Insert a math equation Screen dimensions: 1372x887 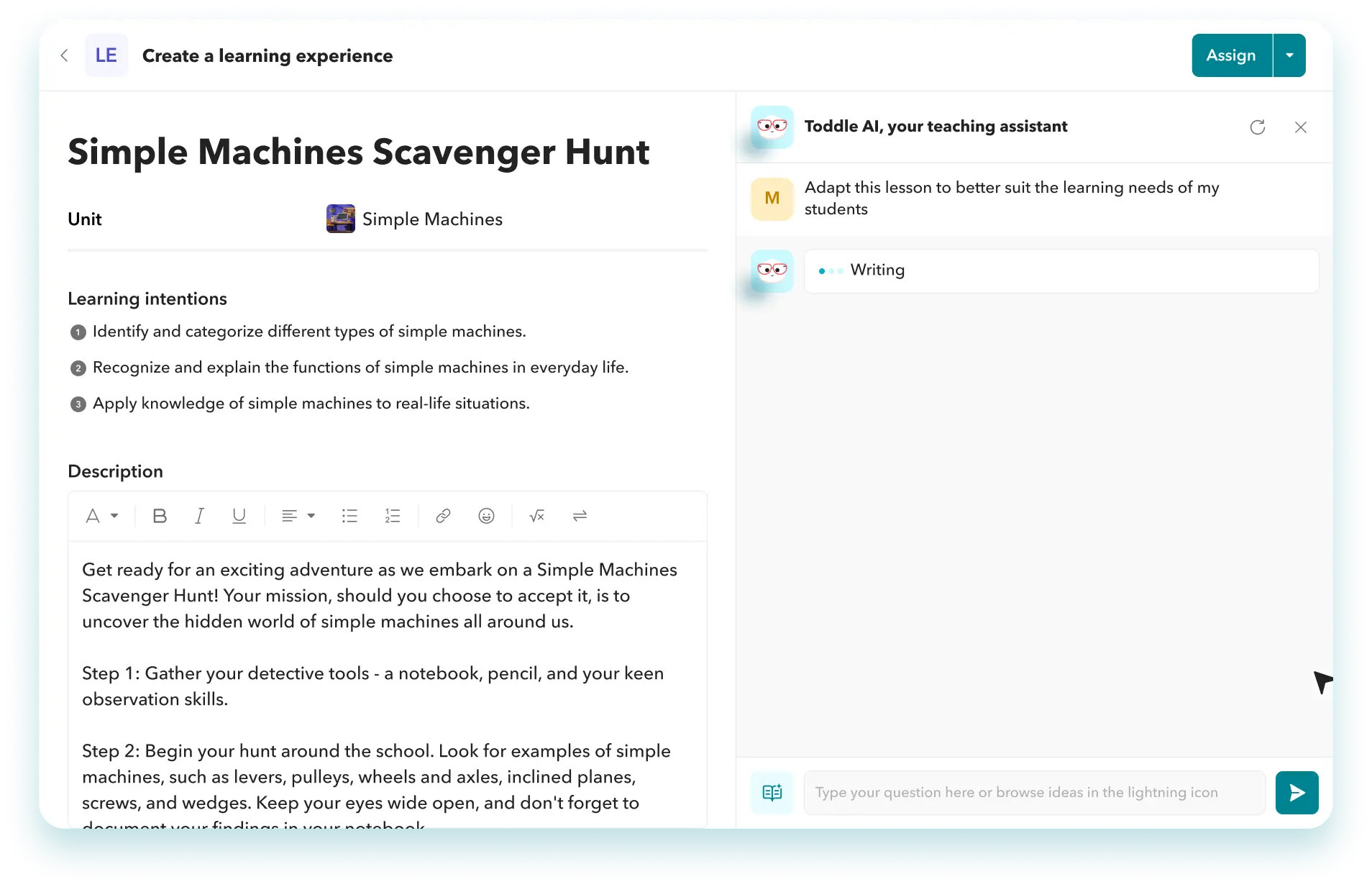[536, 516]
